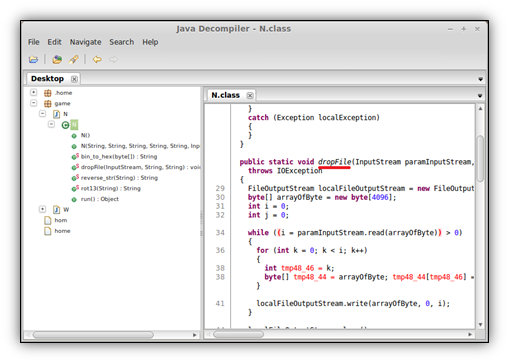Viewport: 509px width, 363px height.
Task: Expand the .home package node
Action: [x=33, y=92]
